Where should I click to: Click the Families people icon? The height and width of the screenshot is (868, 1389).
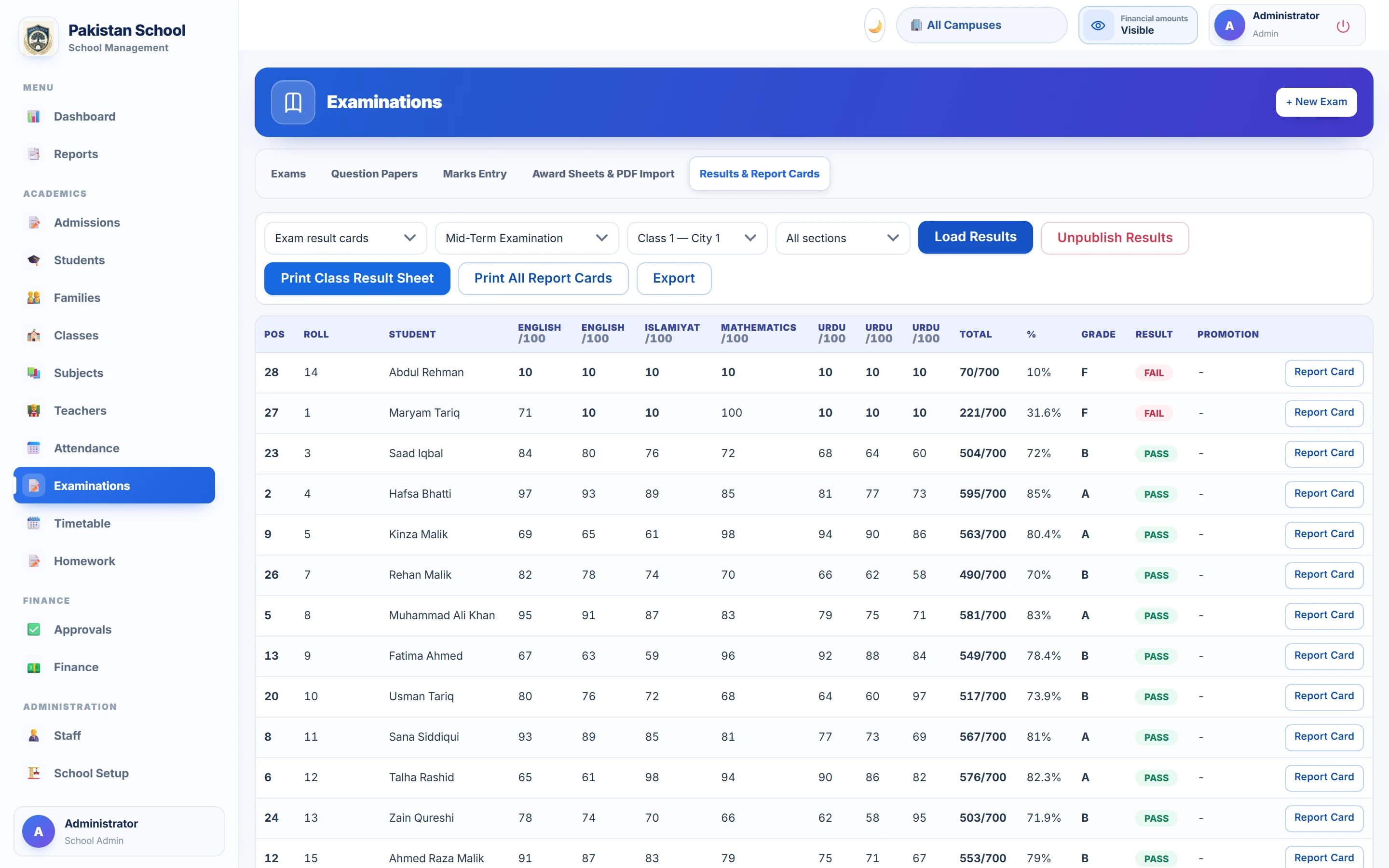point(34,298)
